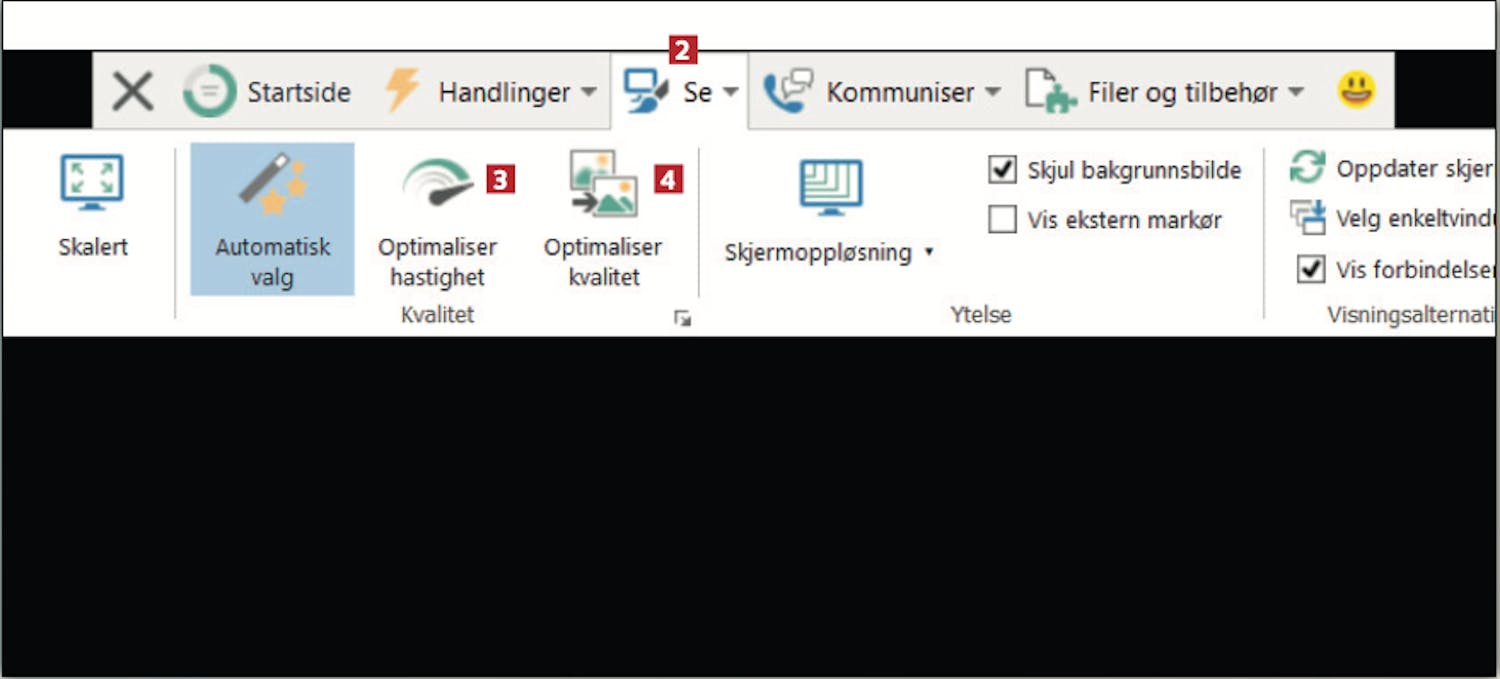Expand the Kommuniser dropdown arrow

click(x=992, y=92)
